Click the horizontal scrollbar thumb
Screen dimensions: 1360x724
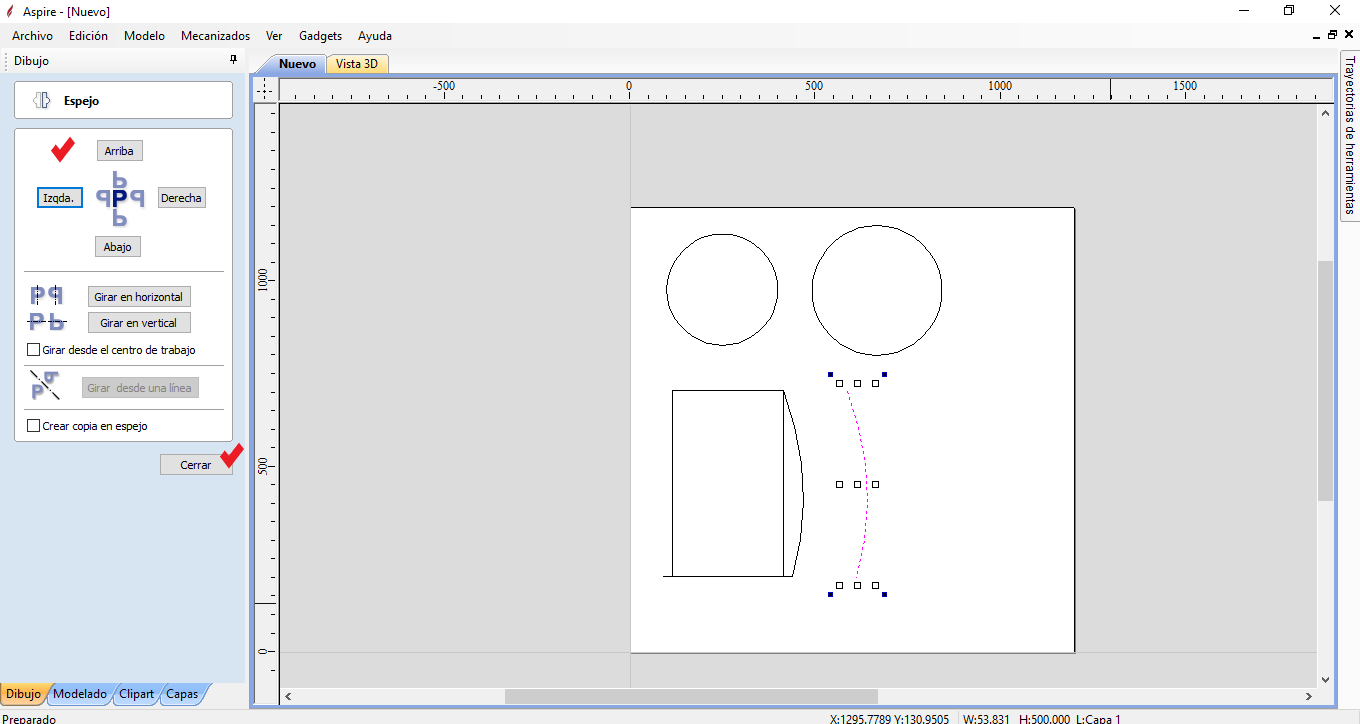(691, 696)
